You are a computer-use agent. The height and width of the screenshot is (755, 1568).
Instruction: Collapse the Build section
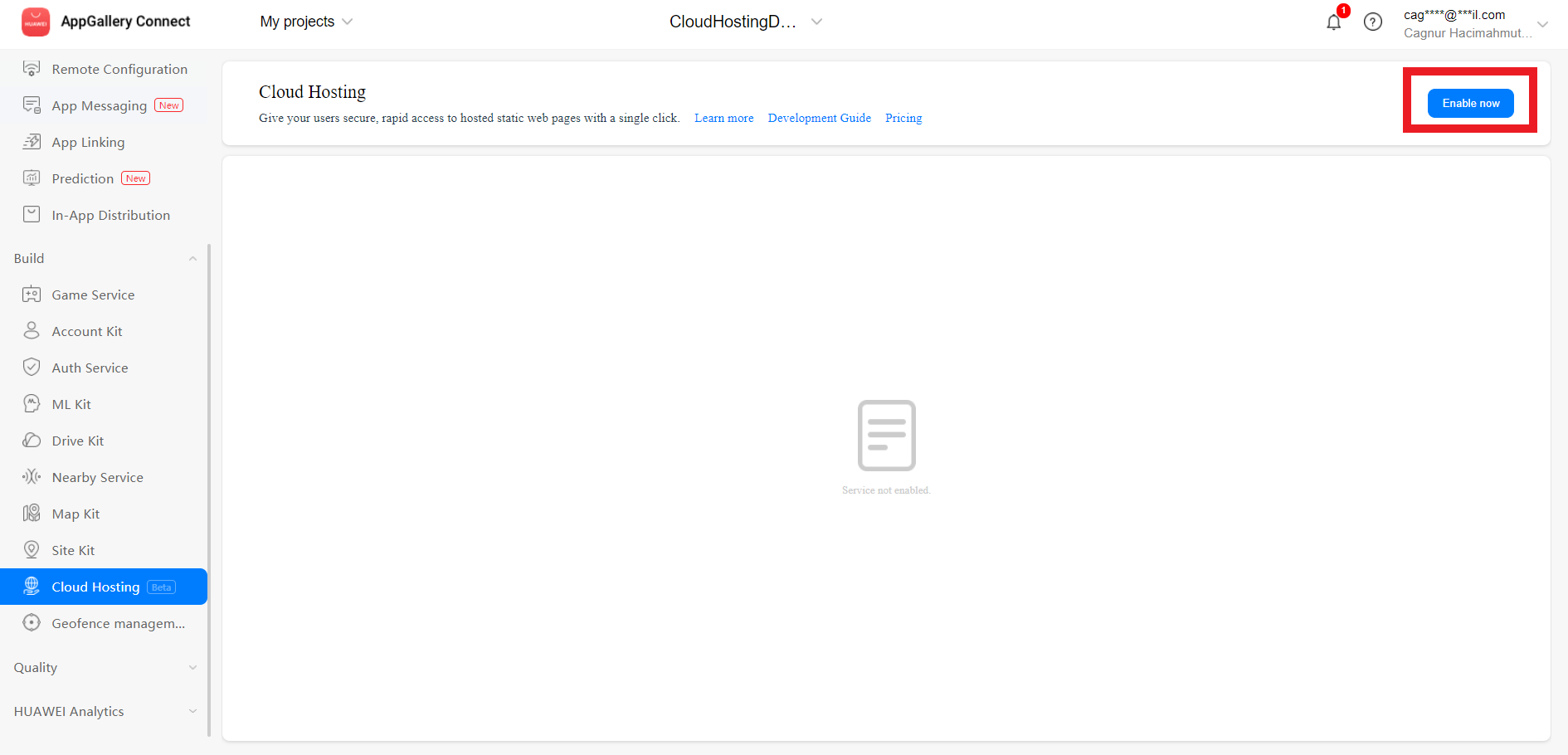tap(192, 259)
